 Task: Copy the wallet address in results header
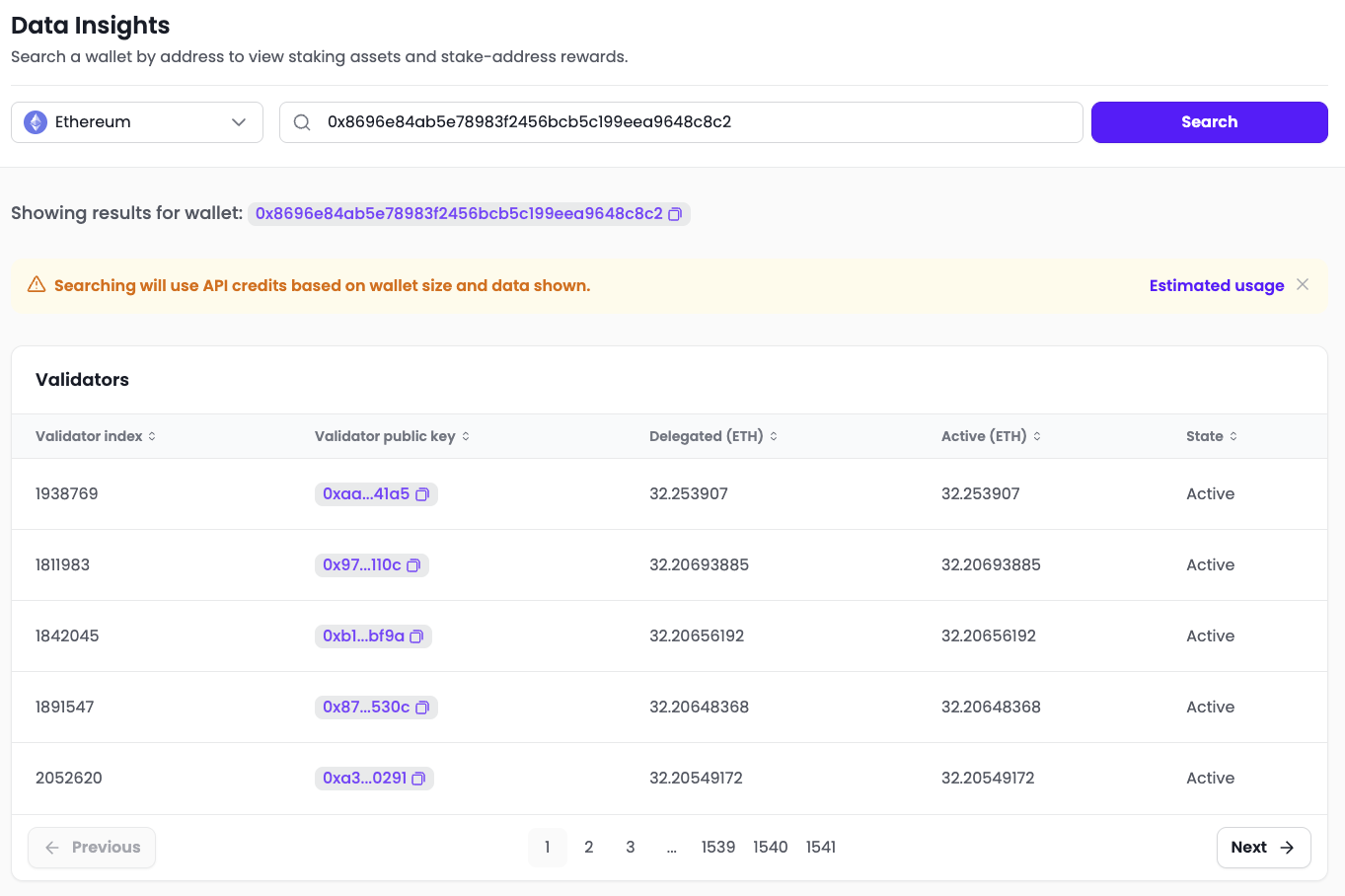(x=675, y=214)
